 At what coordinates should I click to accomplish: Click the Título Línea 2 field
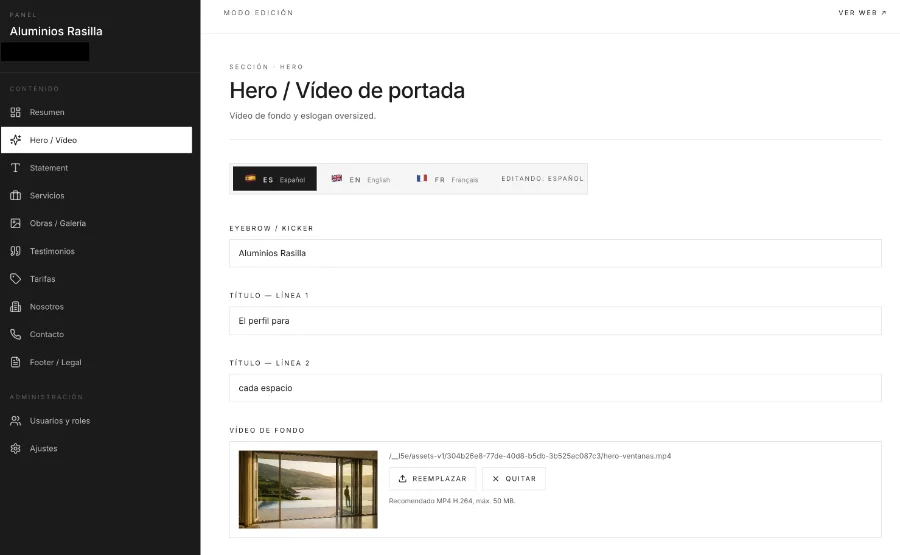point(555,388)
